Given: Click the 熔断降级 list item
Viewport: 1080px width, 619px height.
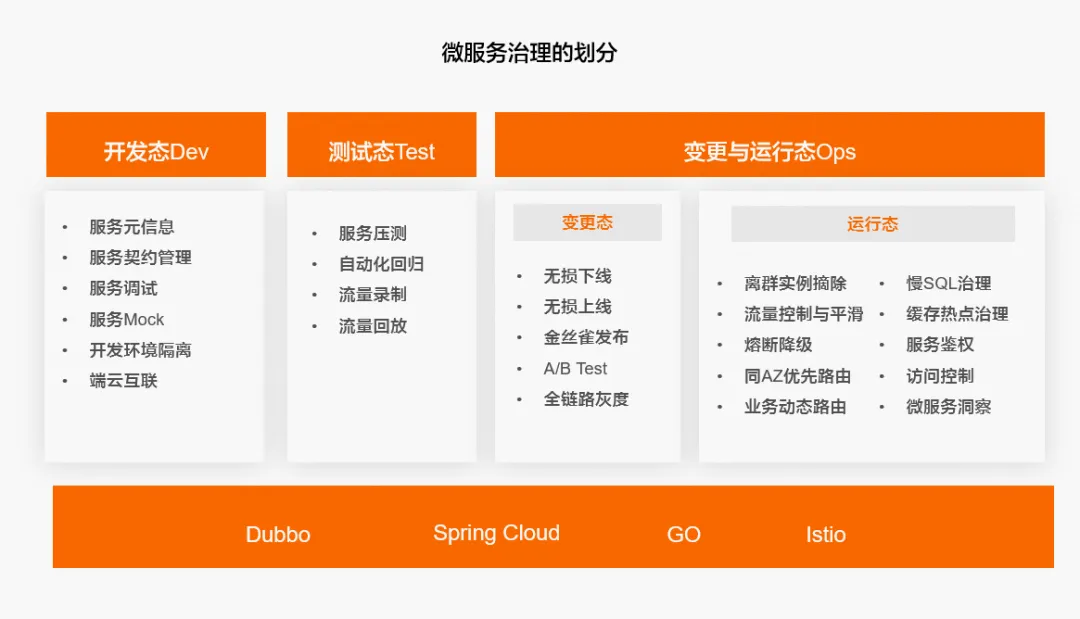Looking at the screenshot, I should pos(778,345).
